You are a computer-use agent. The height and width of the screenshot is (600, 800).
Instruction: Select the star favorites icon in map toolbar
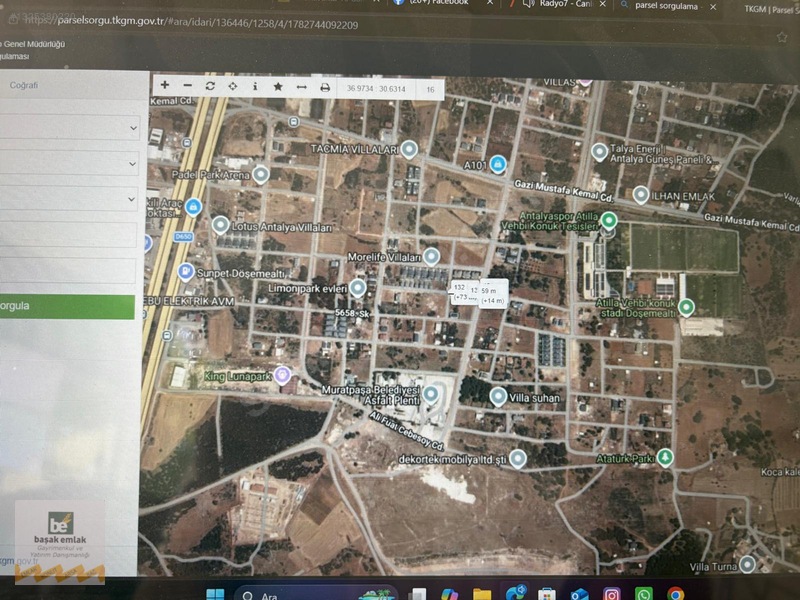(x=278, y=87)
